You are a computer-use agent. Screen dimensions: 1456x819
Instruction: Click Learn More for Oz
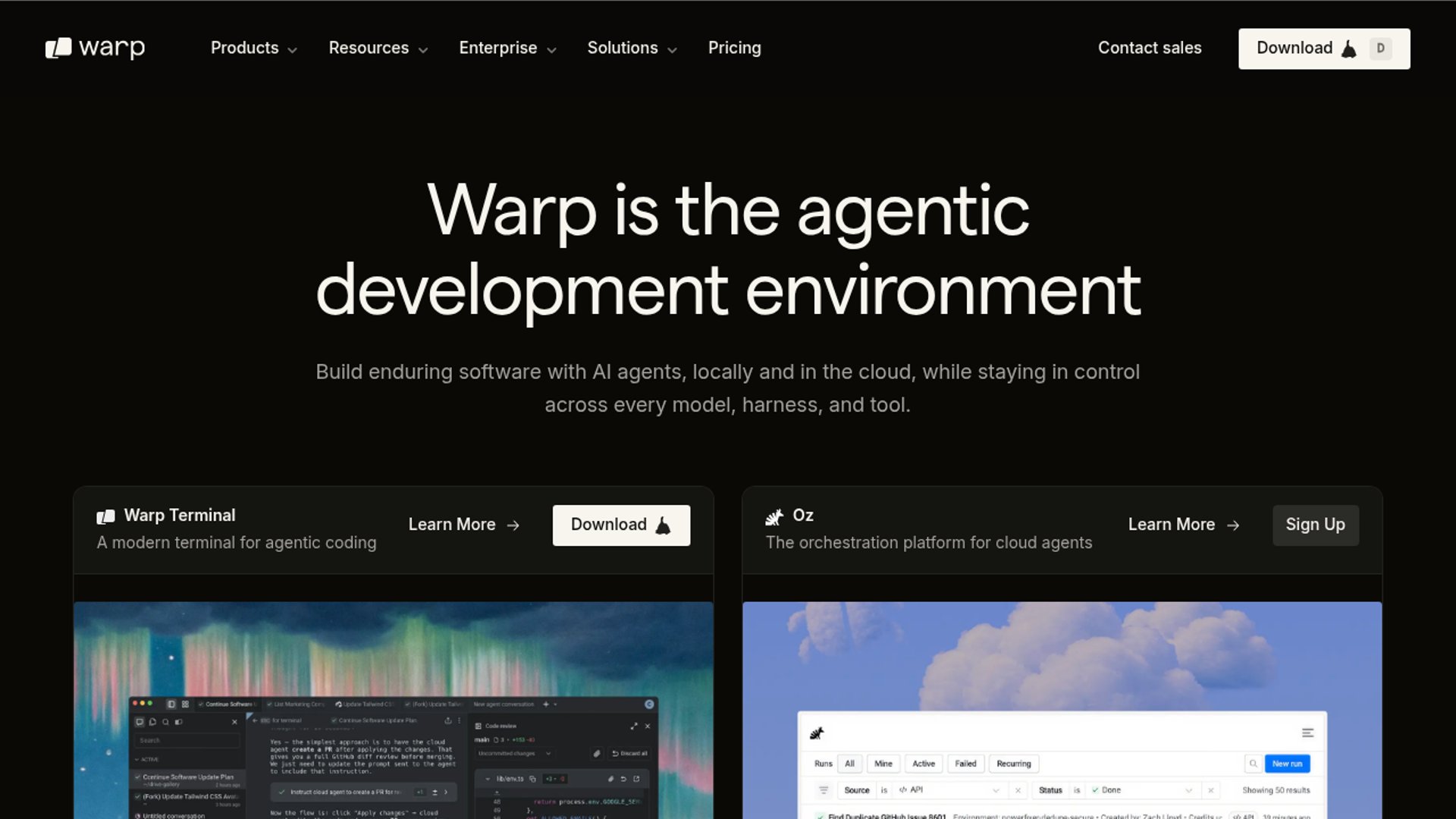click(1184, 525)
